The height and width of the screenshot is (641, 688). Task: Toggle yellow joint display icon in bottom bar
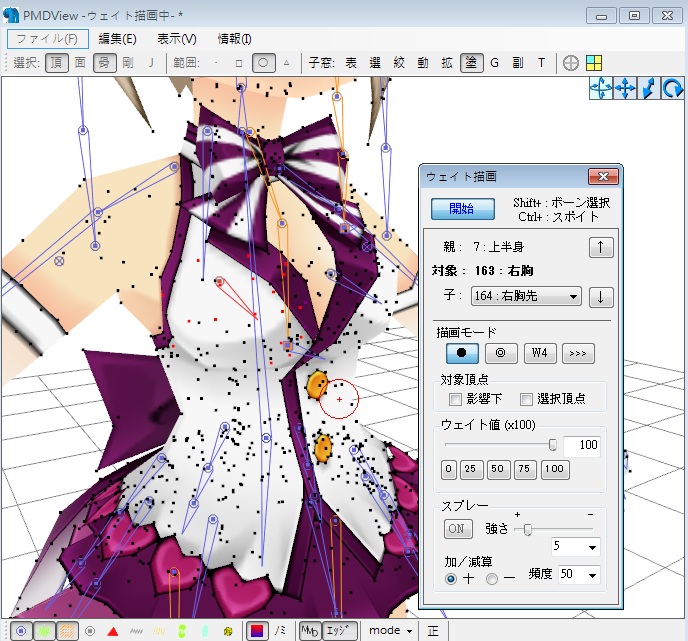pos(228,631)
